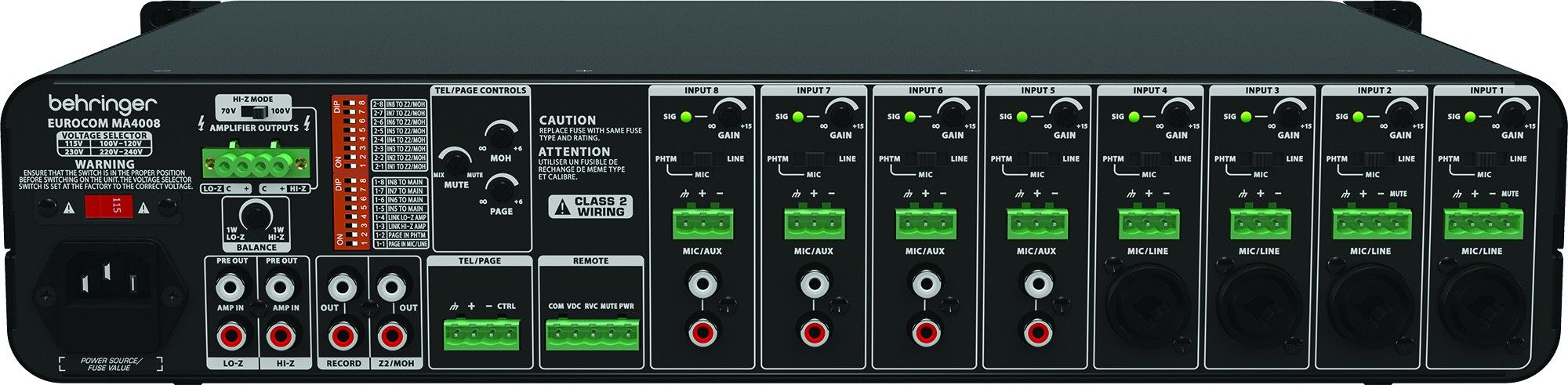Click the green Amplifier Outputs terminal block
This screenshot has height=385, width=1568.
coord(256,162)
